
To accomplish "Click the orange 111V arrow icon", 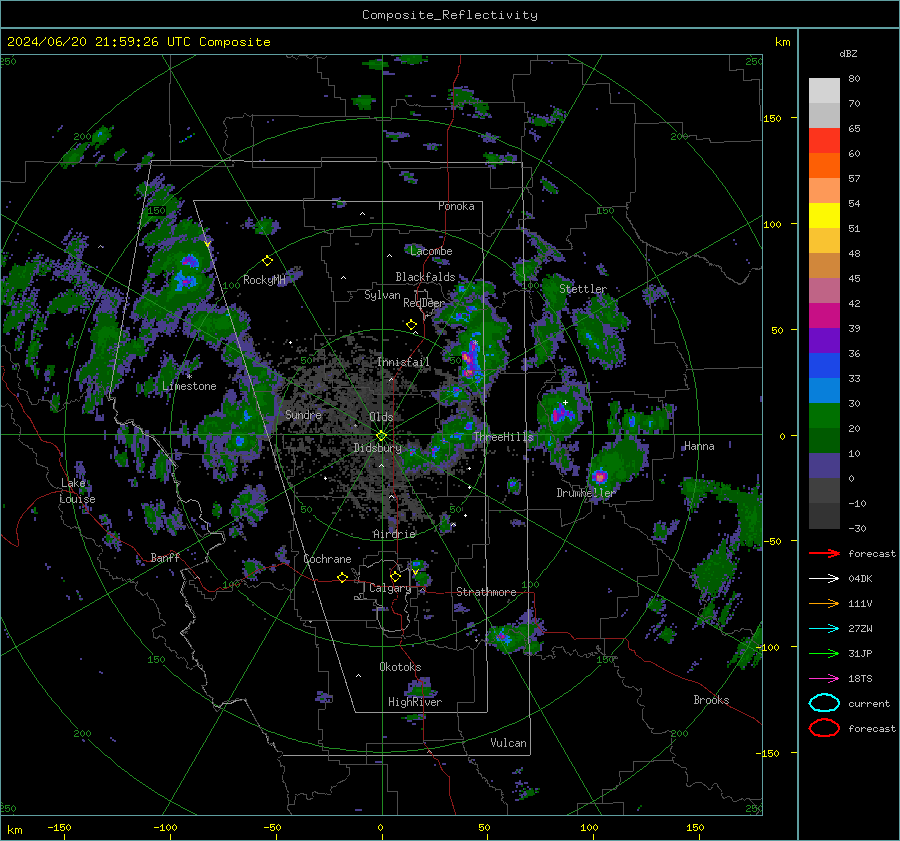I will click(x=824, y=603).
